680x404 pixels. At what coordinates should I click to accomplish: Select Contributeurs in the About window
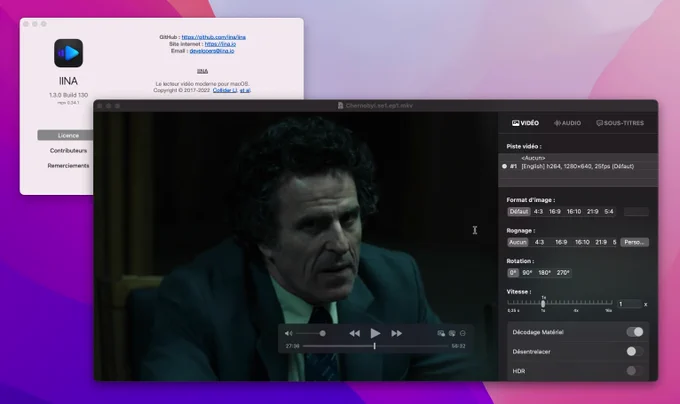69,151
